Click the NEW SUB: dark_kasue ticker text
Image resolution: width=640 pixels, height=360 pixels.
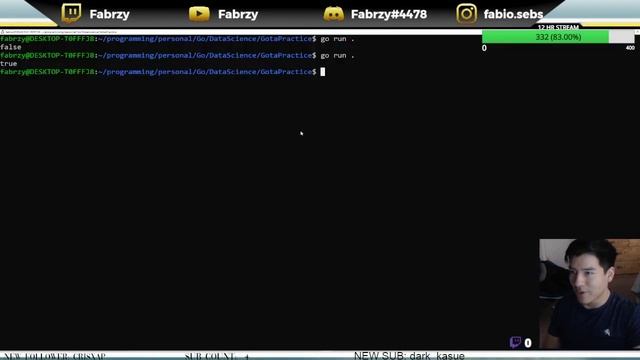point(409,356)
